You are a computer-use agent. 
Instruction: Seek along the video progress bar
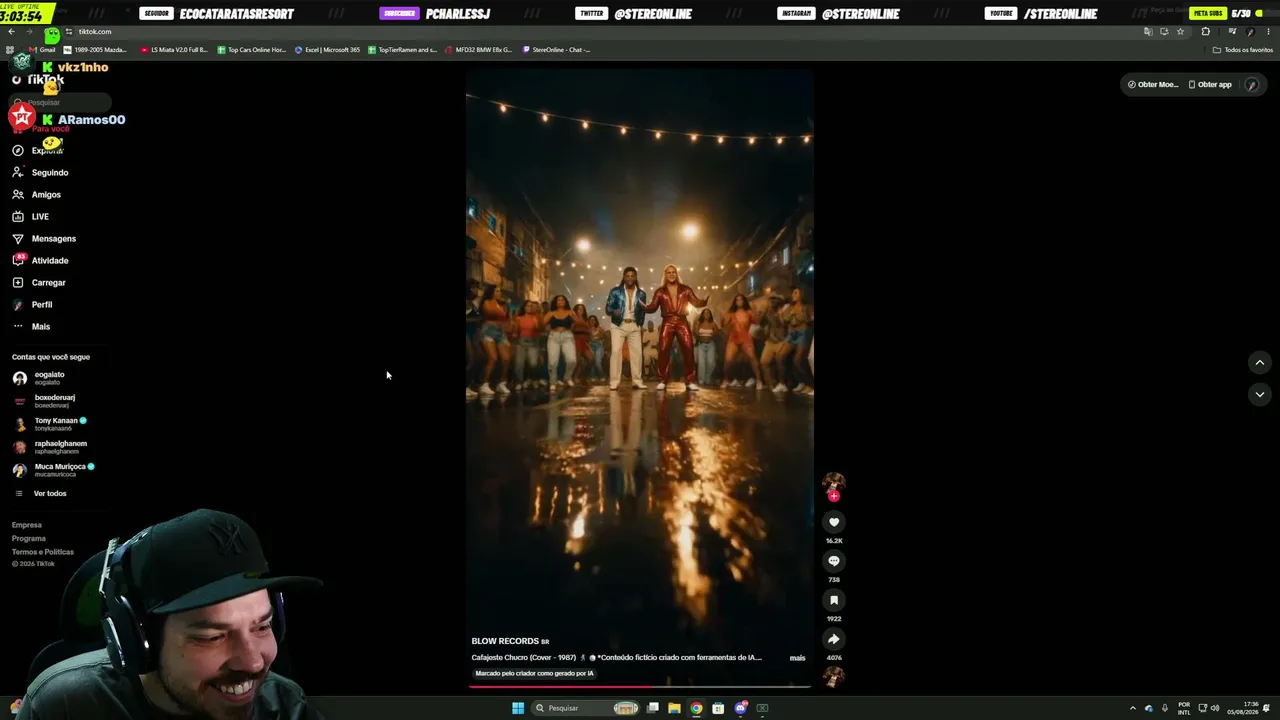640,686
